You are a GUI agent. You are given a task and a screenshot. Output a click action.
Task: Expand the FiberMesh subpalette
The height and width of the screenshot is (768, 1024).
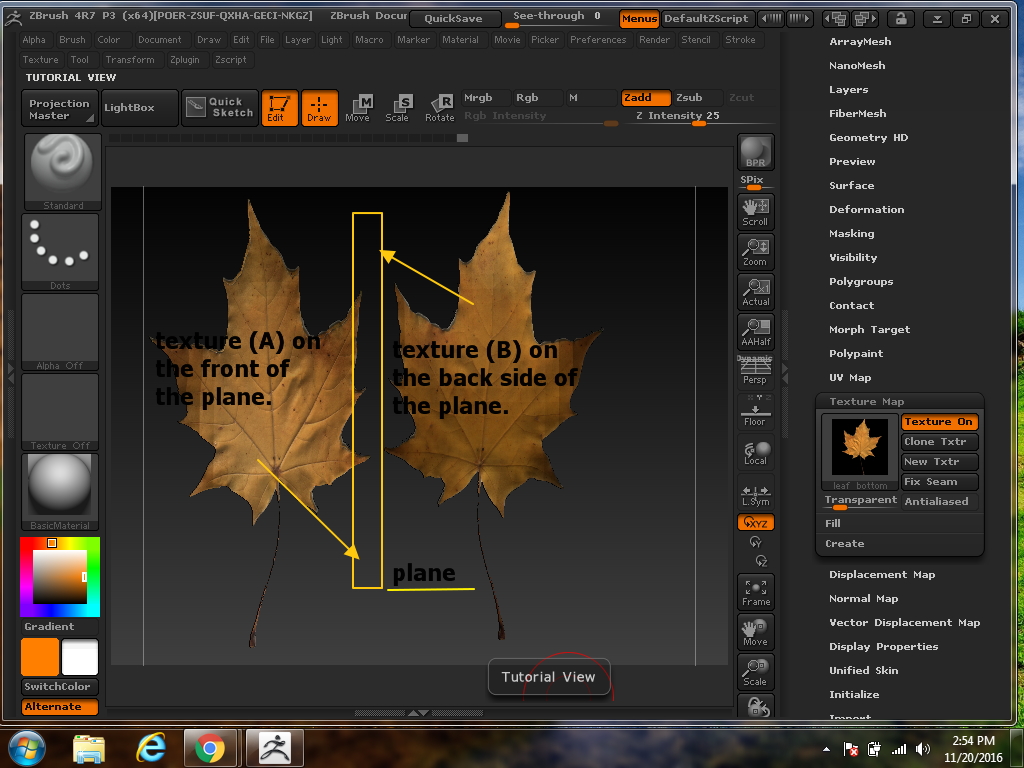(858, 114)
